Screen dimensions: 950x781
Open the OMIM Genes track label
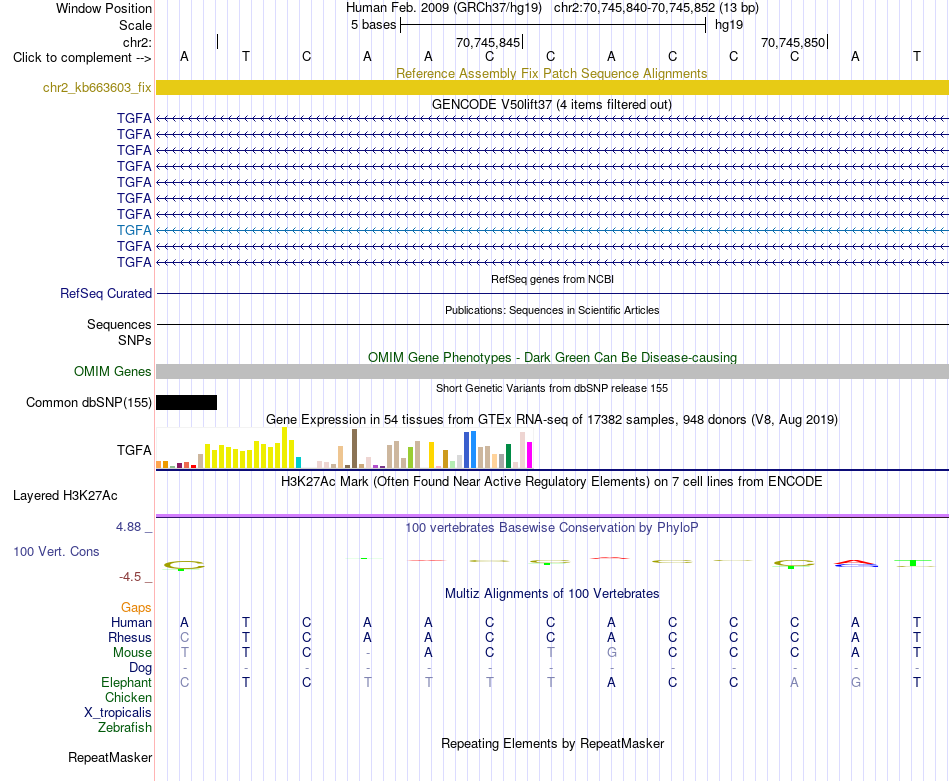[112, 371]
